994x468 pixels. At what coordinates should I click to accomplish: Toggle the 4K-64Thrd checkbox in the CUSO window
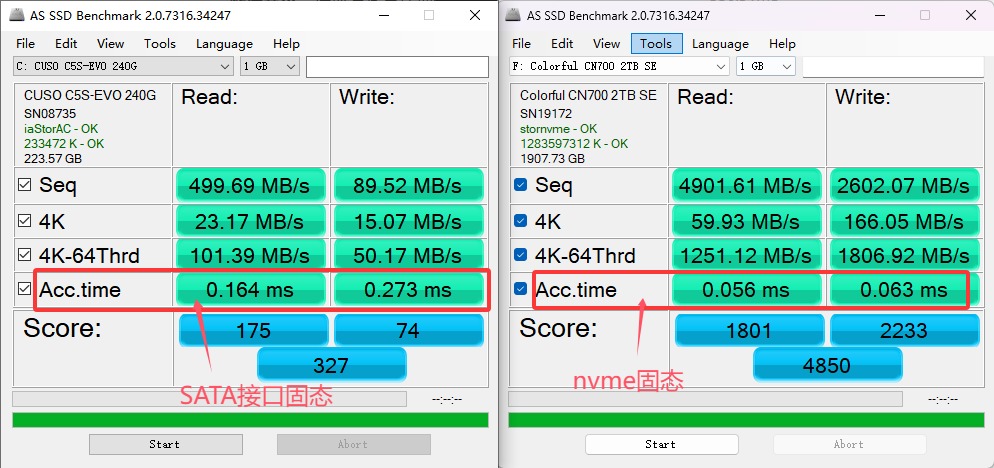(24, 255)
